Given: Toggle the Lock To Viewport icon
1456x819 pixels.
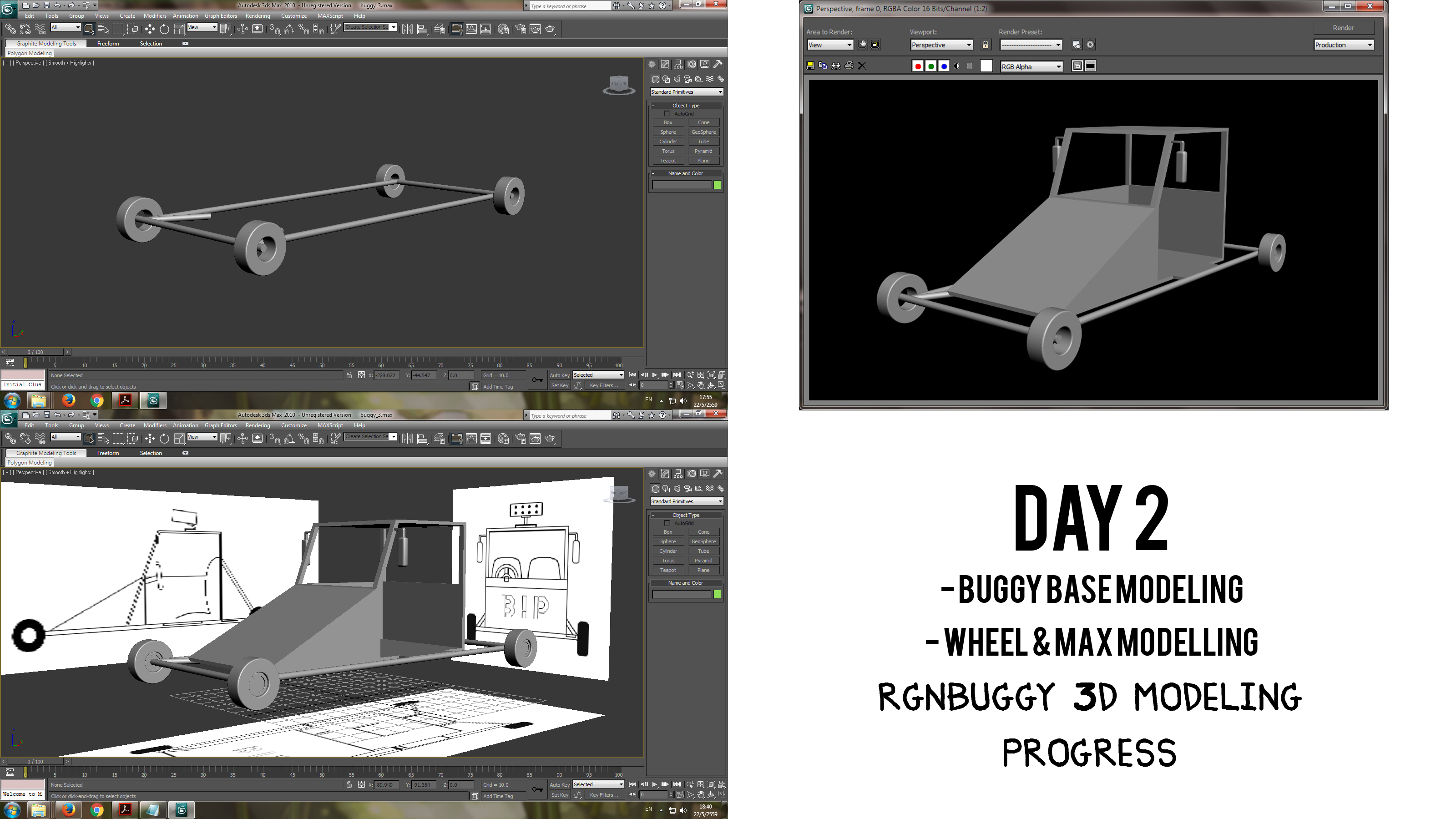Looking at the screenshot, I should pyautogui.click(x=986, y=45).
